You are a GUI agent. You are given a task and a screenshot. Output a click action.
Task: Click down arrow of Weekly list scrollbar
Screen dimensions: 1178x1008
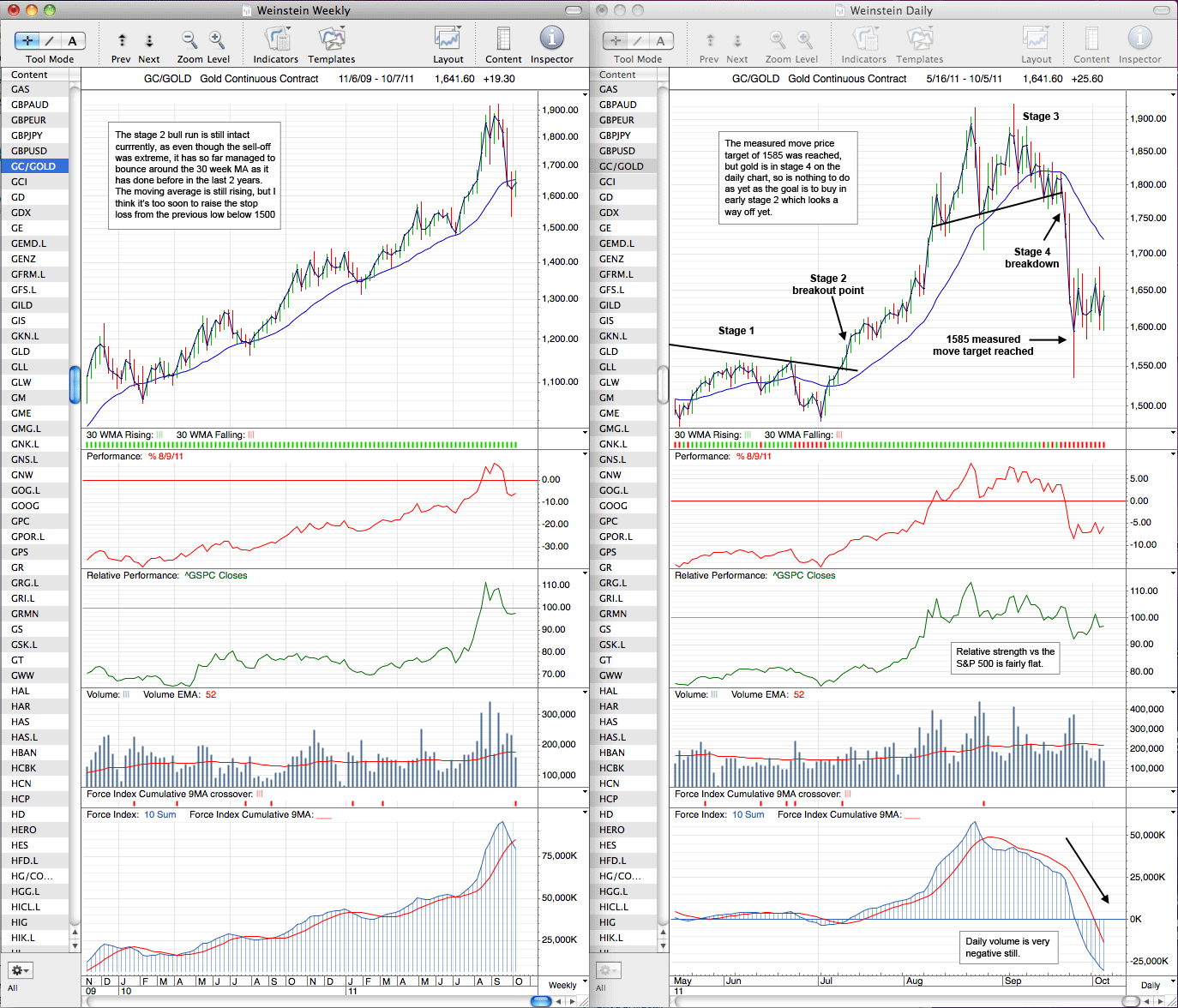75,945
